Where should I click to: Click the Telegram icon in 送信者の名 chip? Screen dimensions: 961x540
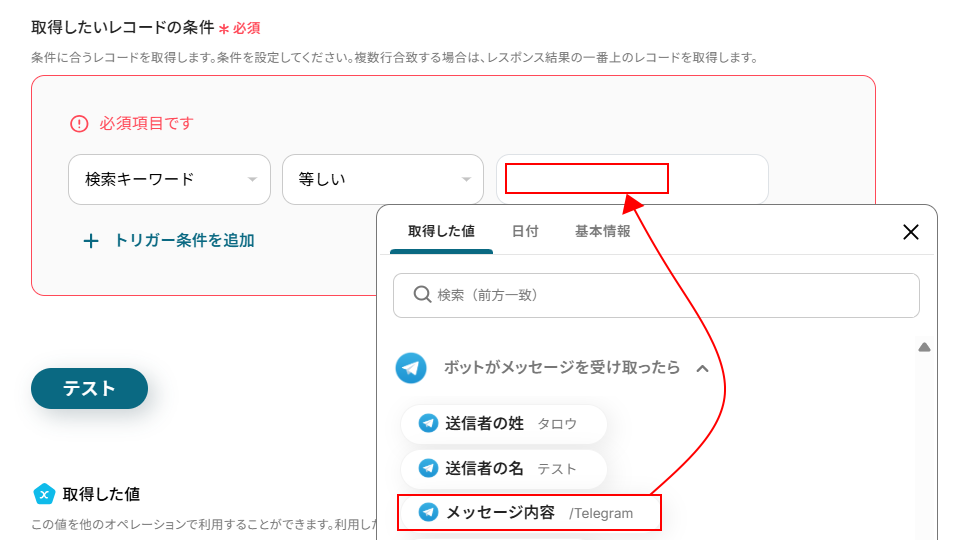pyautogui.click(x=428, y=468)
